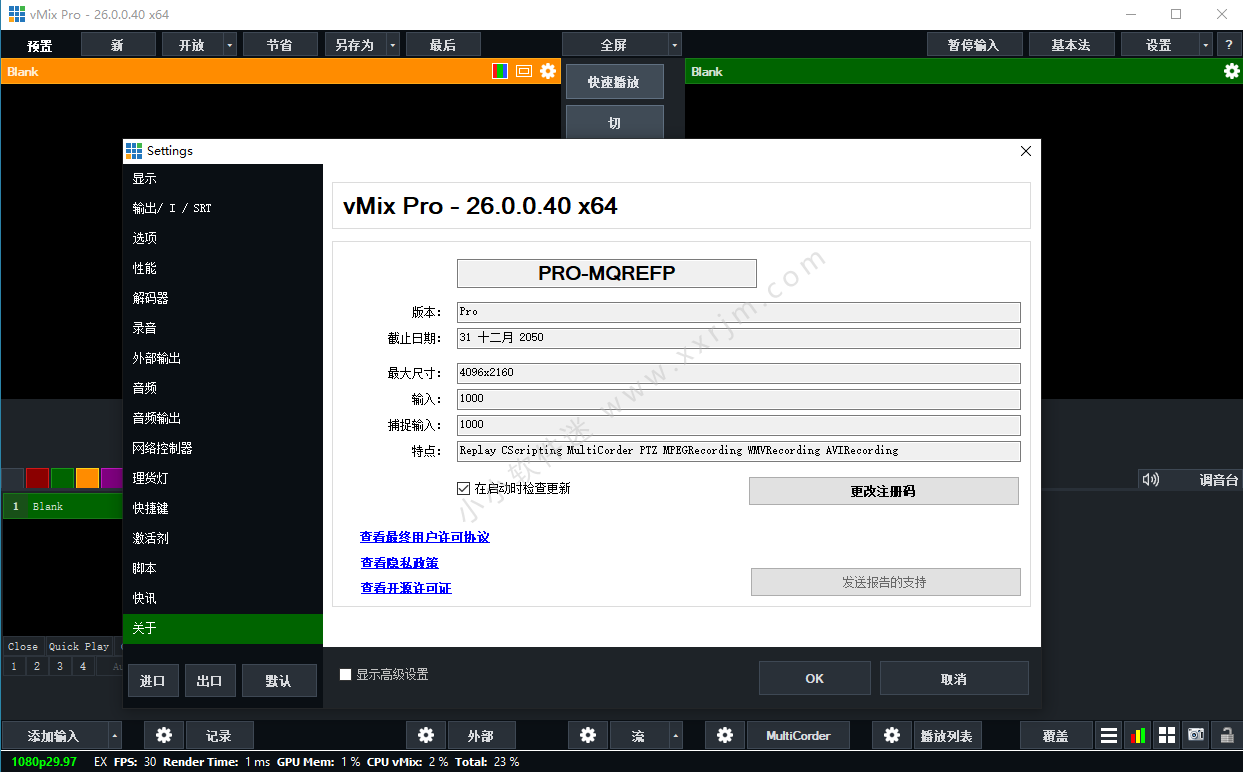Image resolution: width=1243 pixels, height=772 pixels.
Task: Click OK in the Settings dialog
Action: (815, 678)
